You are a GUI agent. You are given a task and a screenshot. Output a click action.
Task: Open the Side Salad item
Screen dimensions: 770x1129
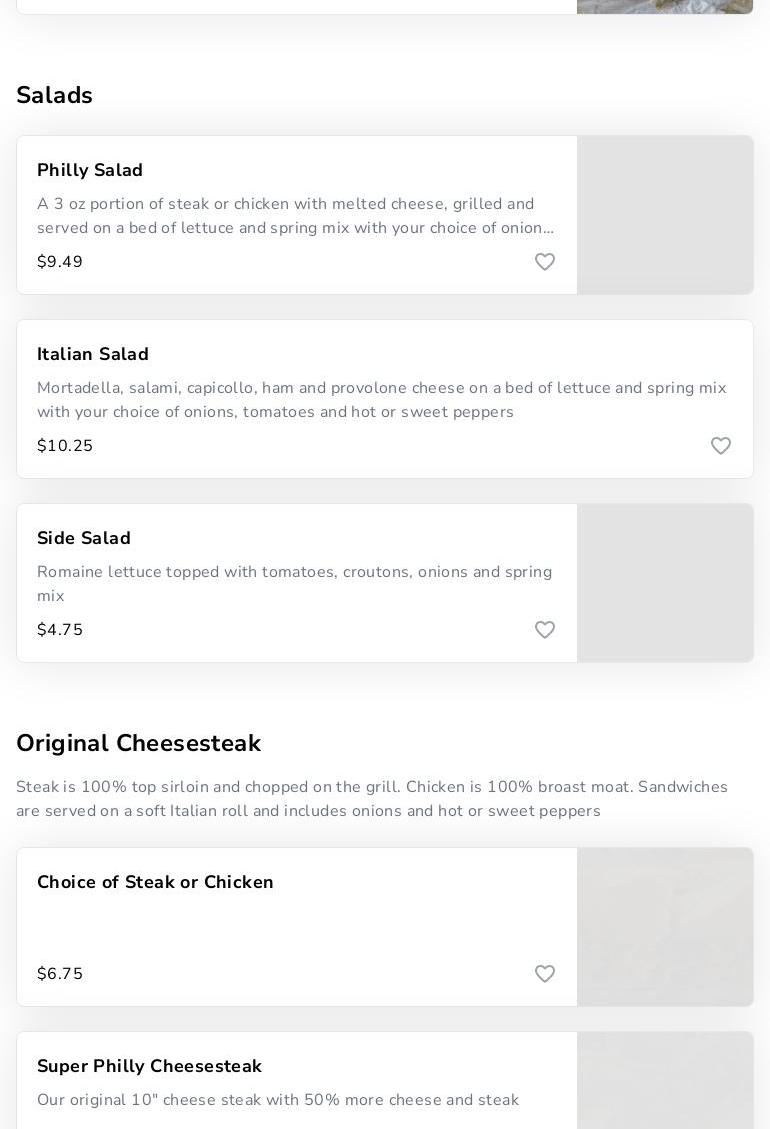(x=84, y=538)
